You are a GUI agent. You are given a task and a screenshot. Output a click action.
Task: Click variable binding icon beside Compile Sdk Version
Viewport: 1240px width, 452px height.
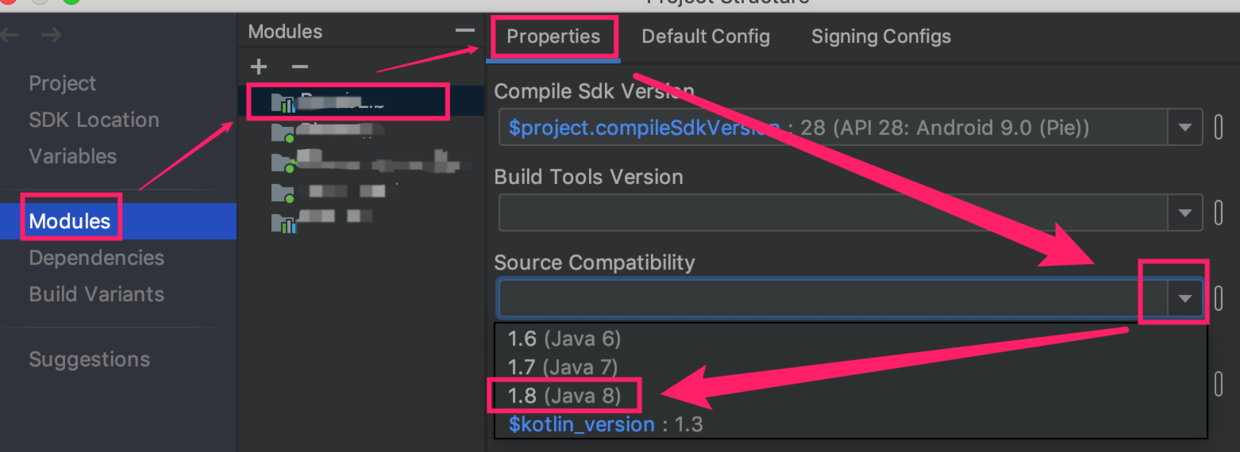pyautogui.click(x=1218, y=128)
